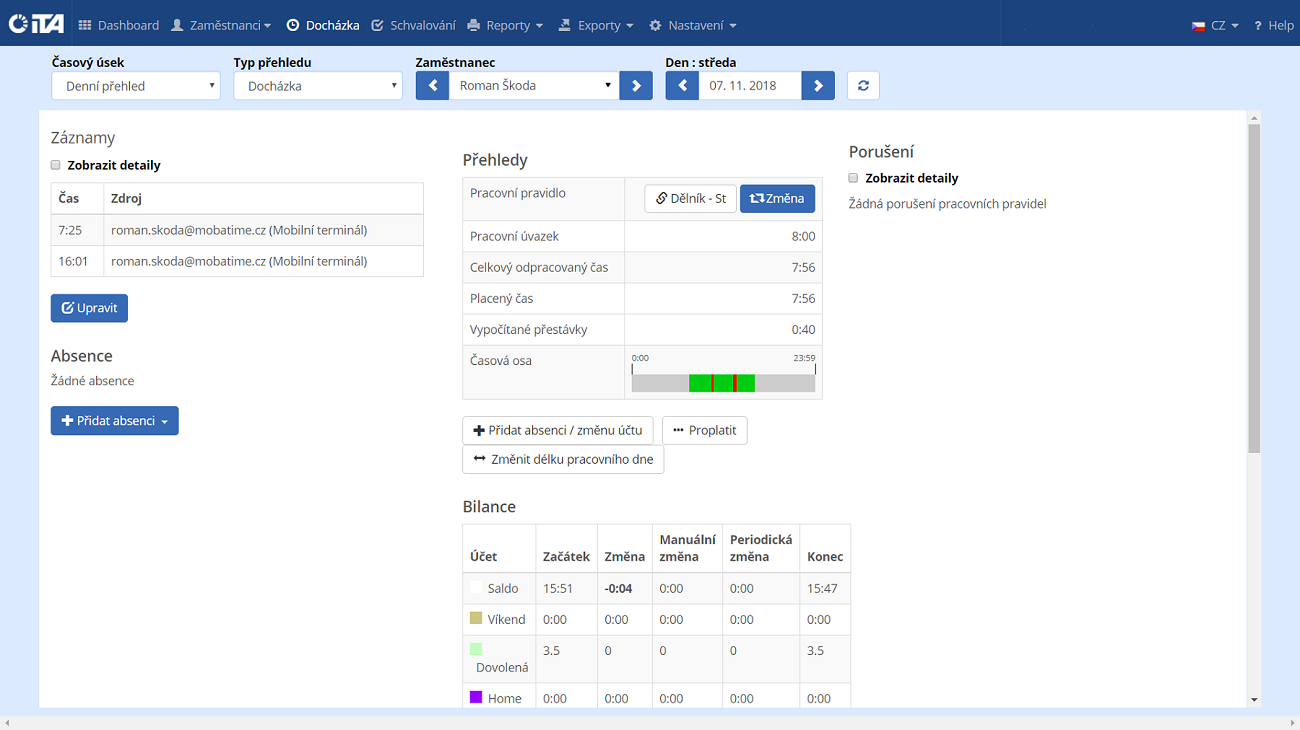This screenshot has height=730, width=1300.
Task: Go to the Schvalování page
Action: [x=413, y=25]
